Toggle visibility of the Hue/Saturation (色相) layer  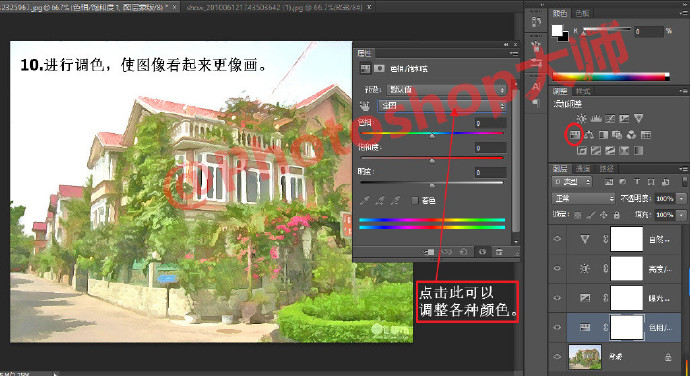pyautogui.click(x=557, y=327)
